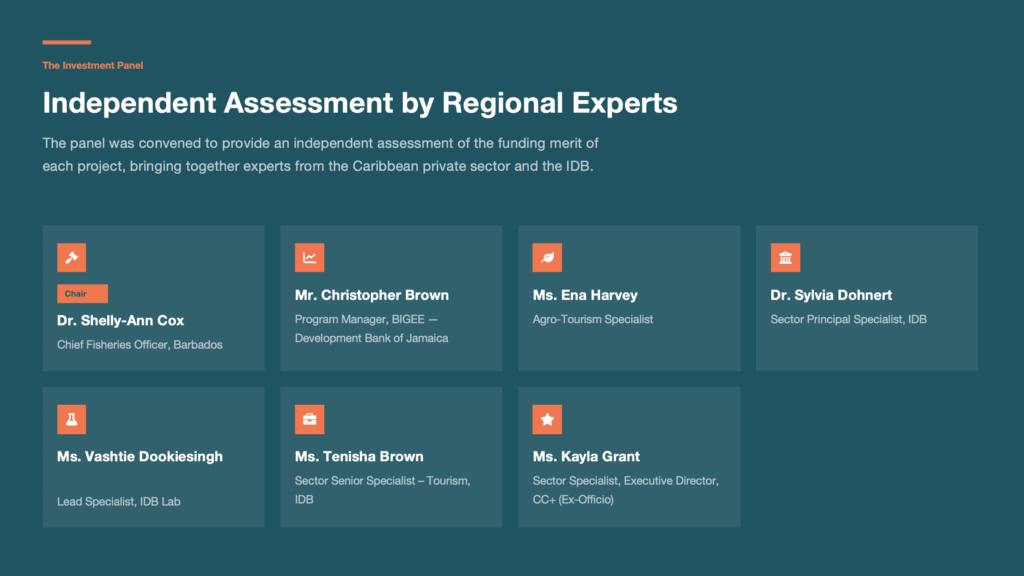Screen dimensions: 1024x576
Task: Click the Ms. Ena Harvey name
Action: (585, 295)
